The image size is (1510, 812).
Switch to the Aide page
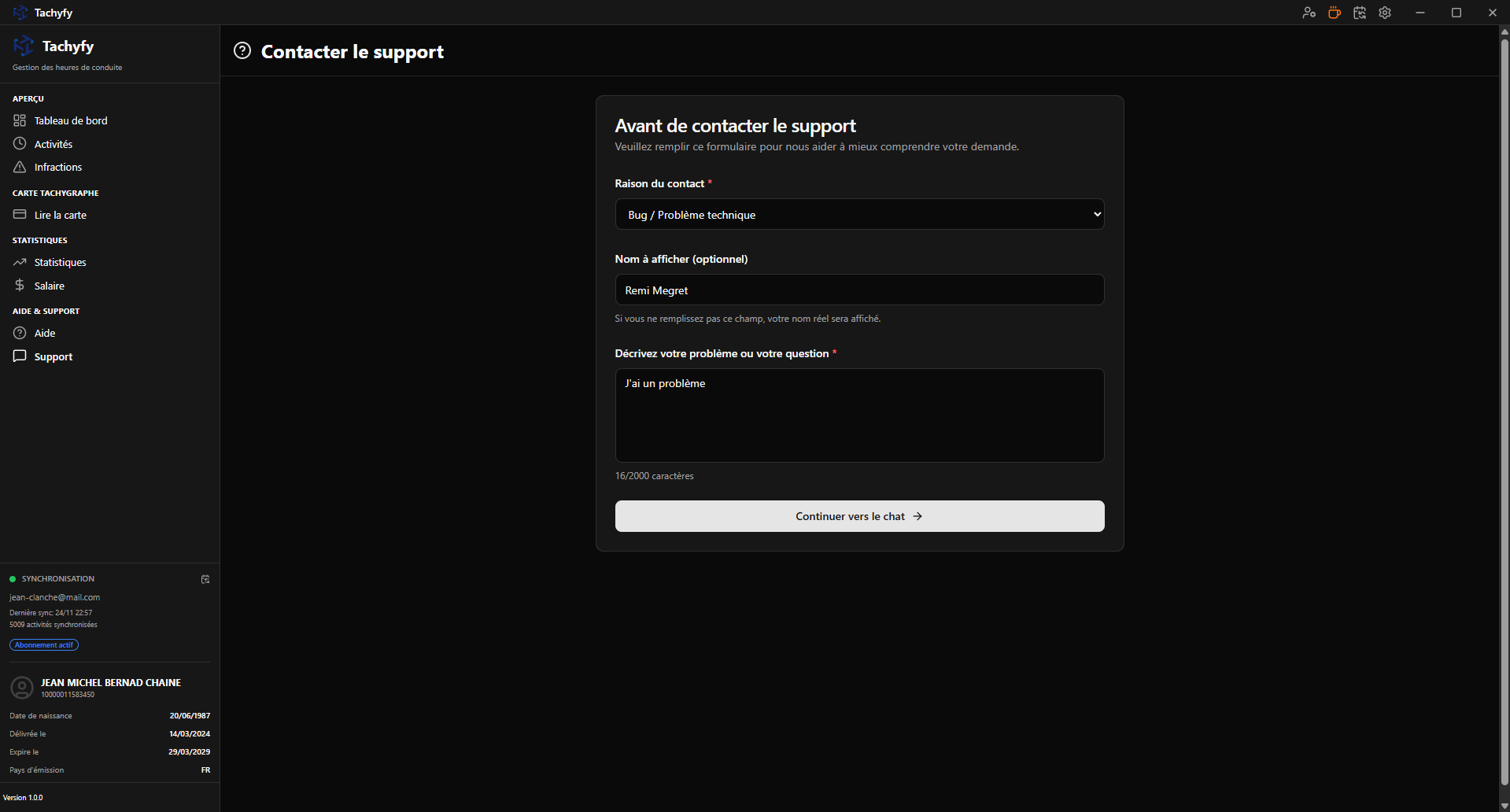tap(43, 333)
